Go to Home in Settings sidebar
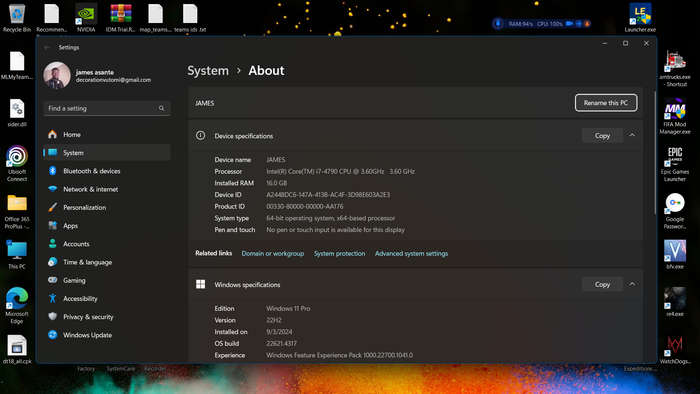This screenshot has width=700, height=394. pyautogui.click(x=107, y=134)
